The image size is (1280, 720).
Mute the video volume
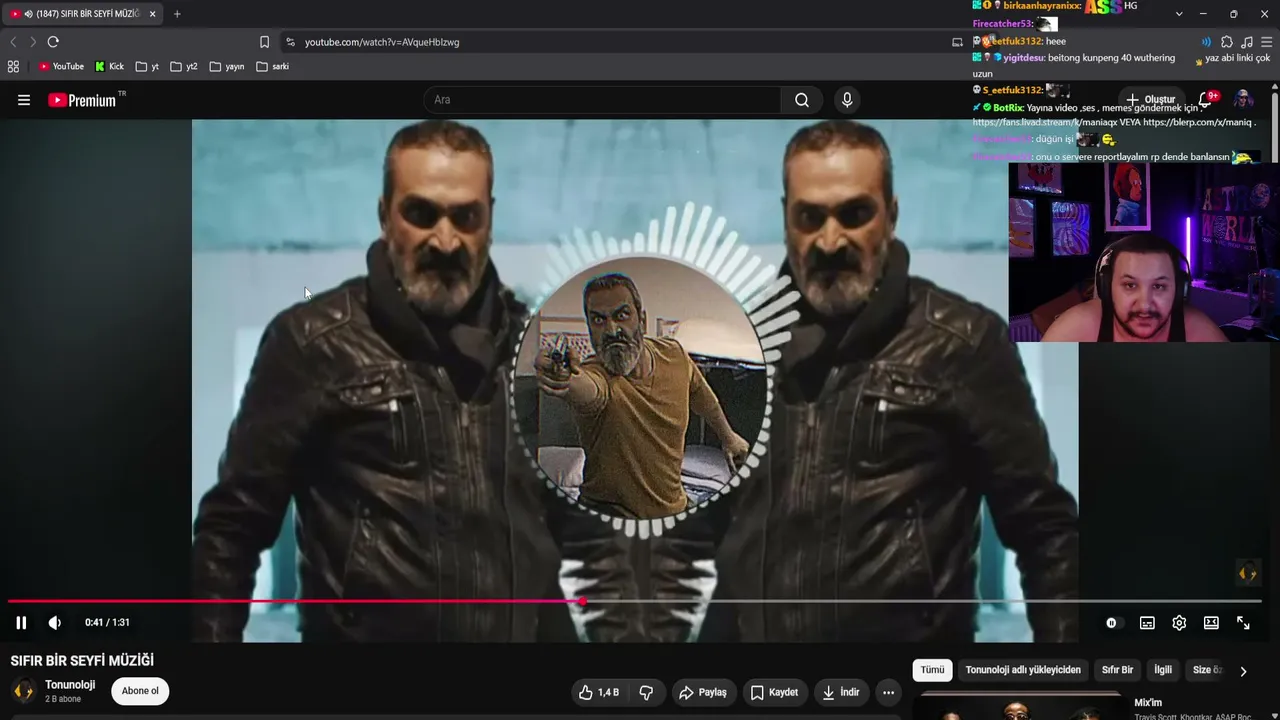tap(55, 623)
